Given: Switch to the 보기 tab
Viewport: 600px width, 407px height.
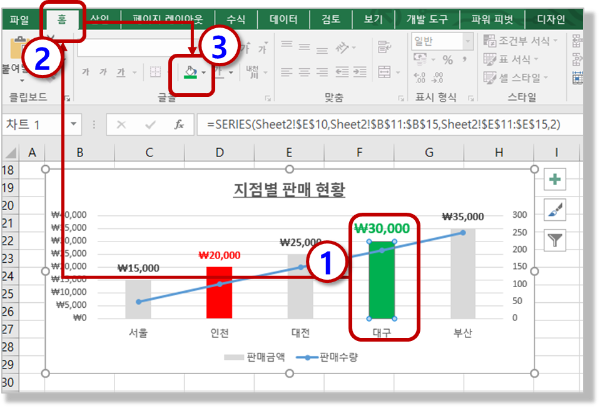Looking at the screenshot, I should (373, 19).
